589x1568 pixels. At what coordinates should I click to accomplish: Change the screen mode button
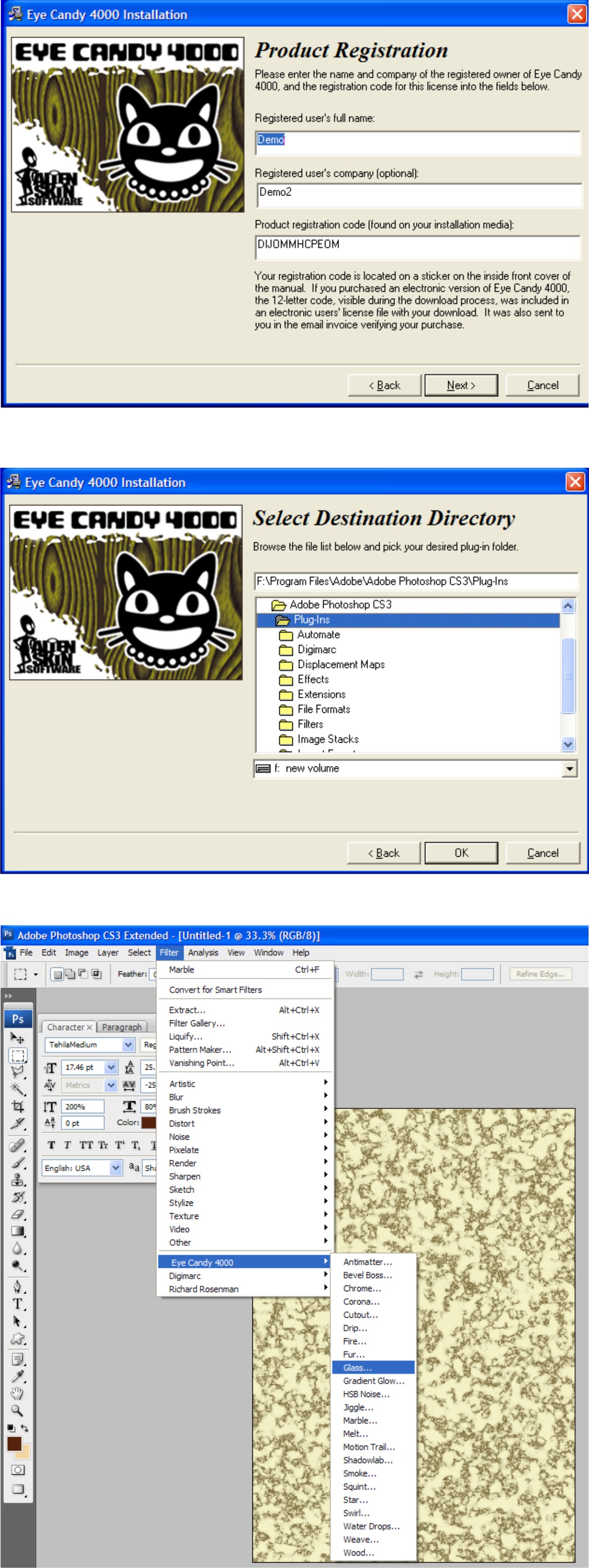[17, 1490]
